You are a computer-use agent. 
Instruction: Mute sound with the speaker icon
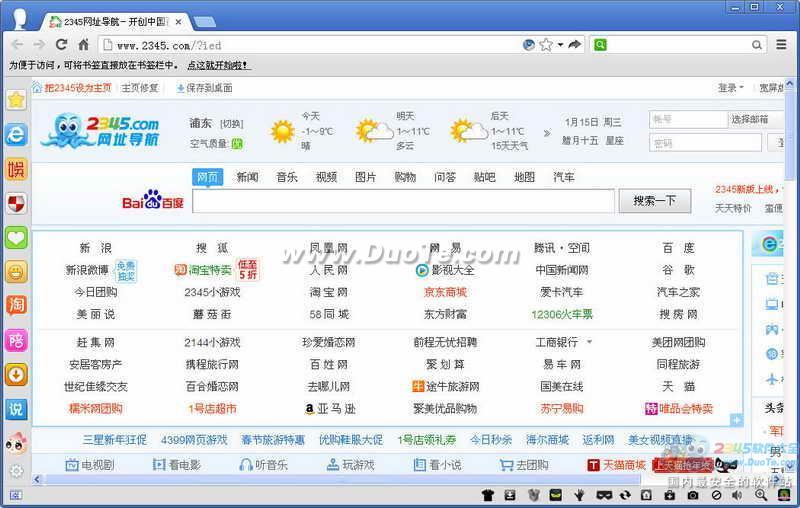click(x=737, y=495)
